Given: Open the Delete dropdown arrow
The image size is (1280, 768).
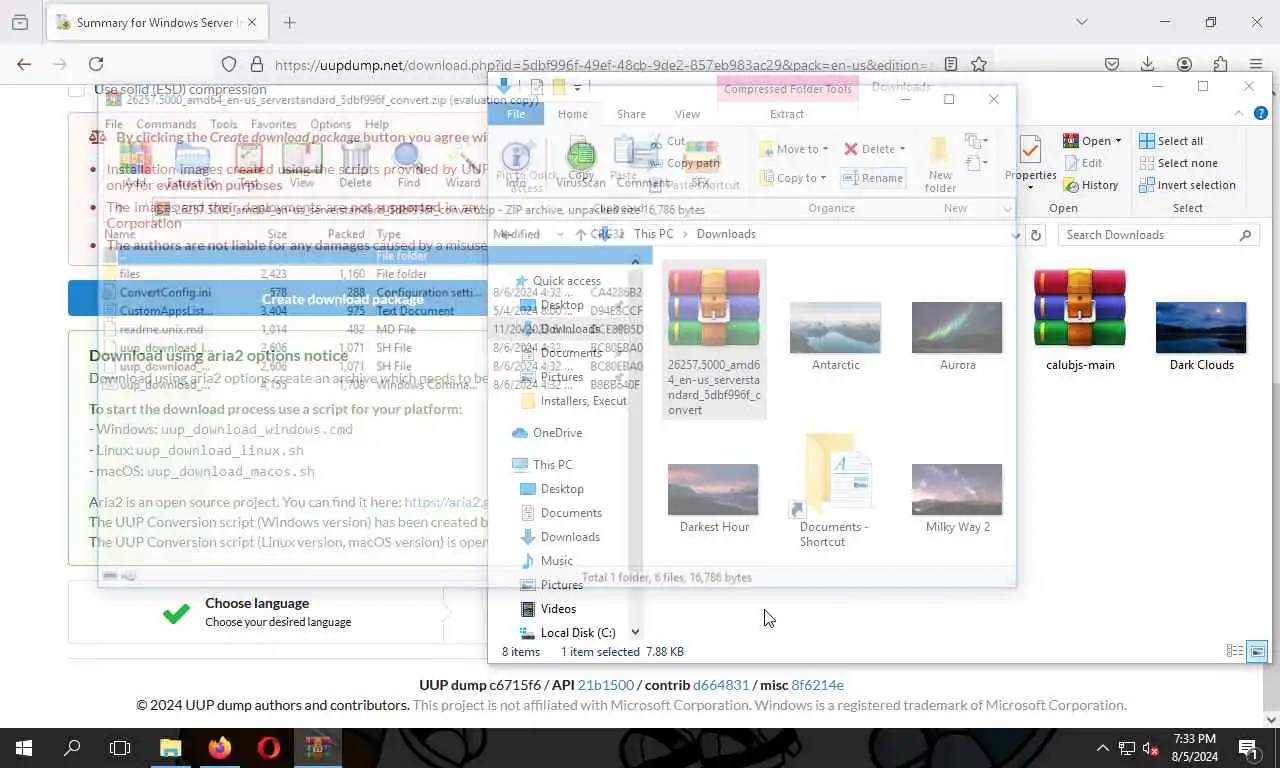Looking at the screenshot, I should [901, 149].
